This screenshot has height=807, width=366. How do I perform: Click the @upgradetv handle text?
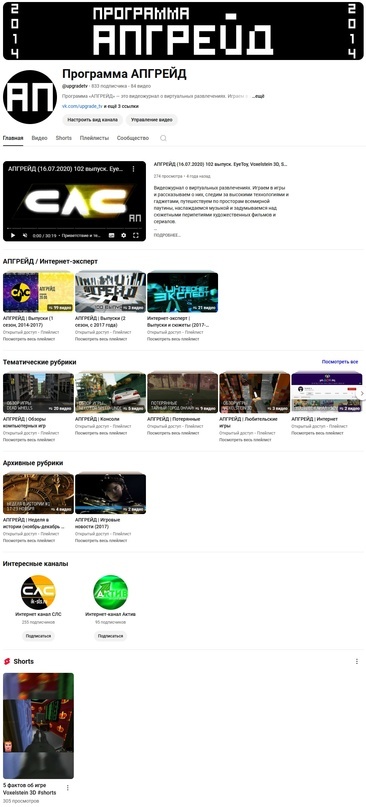tap(75, 86)
